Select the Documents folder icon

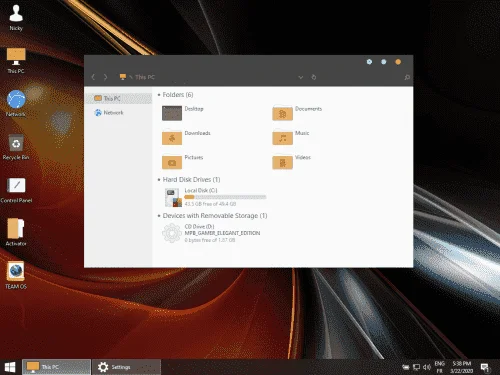[282, 113]
